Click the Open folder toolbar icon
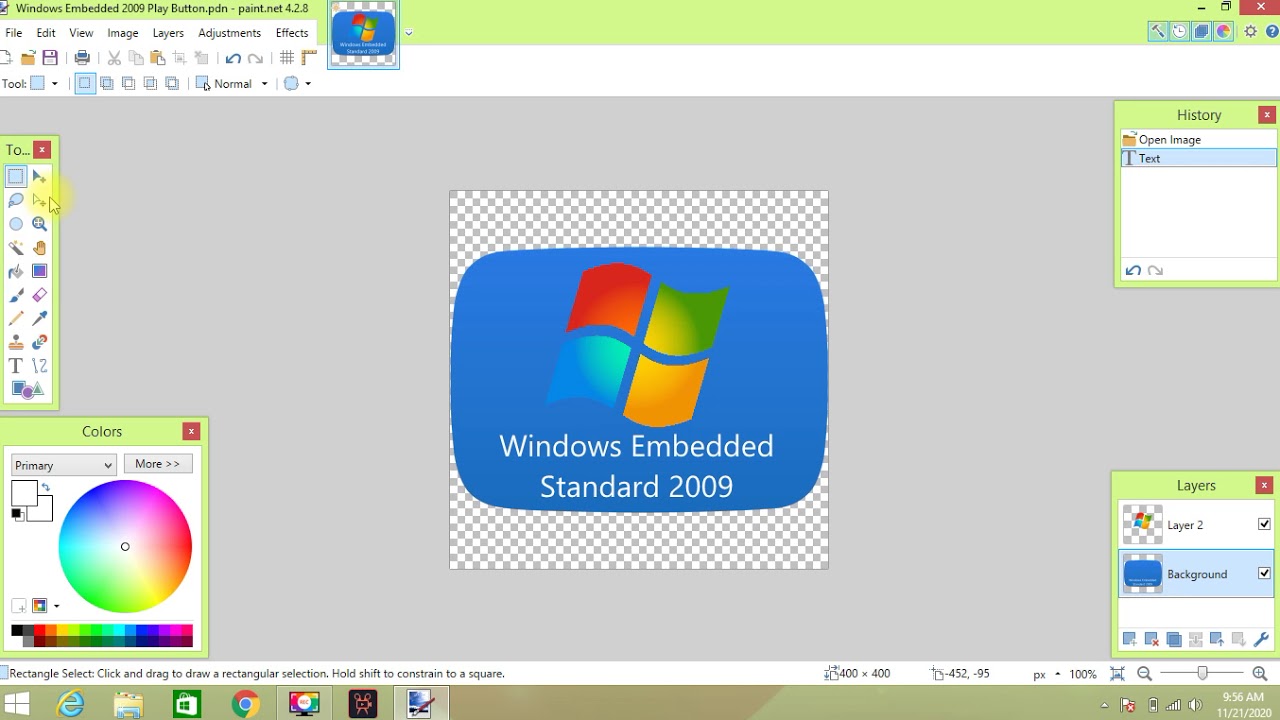 28,58
